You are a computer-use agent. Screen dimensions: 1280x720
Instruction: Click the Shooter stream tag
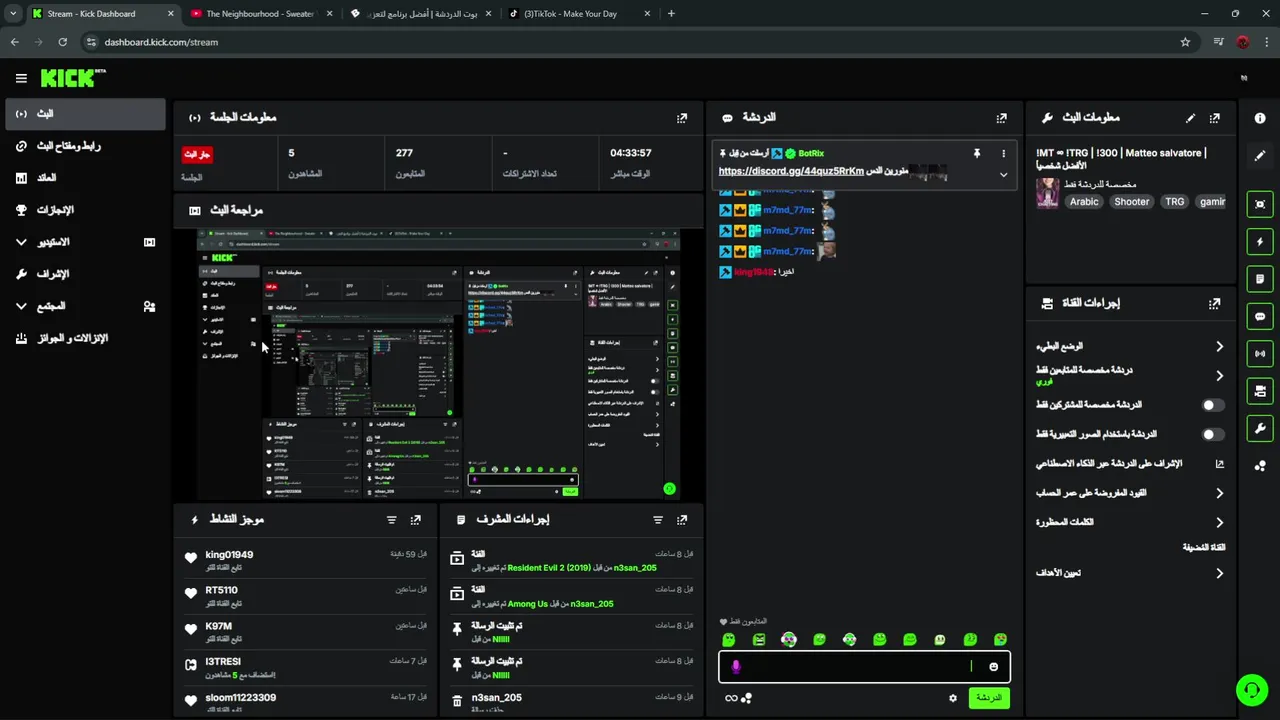click(x=1132, y=202)
